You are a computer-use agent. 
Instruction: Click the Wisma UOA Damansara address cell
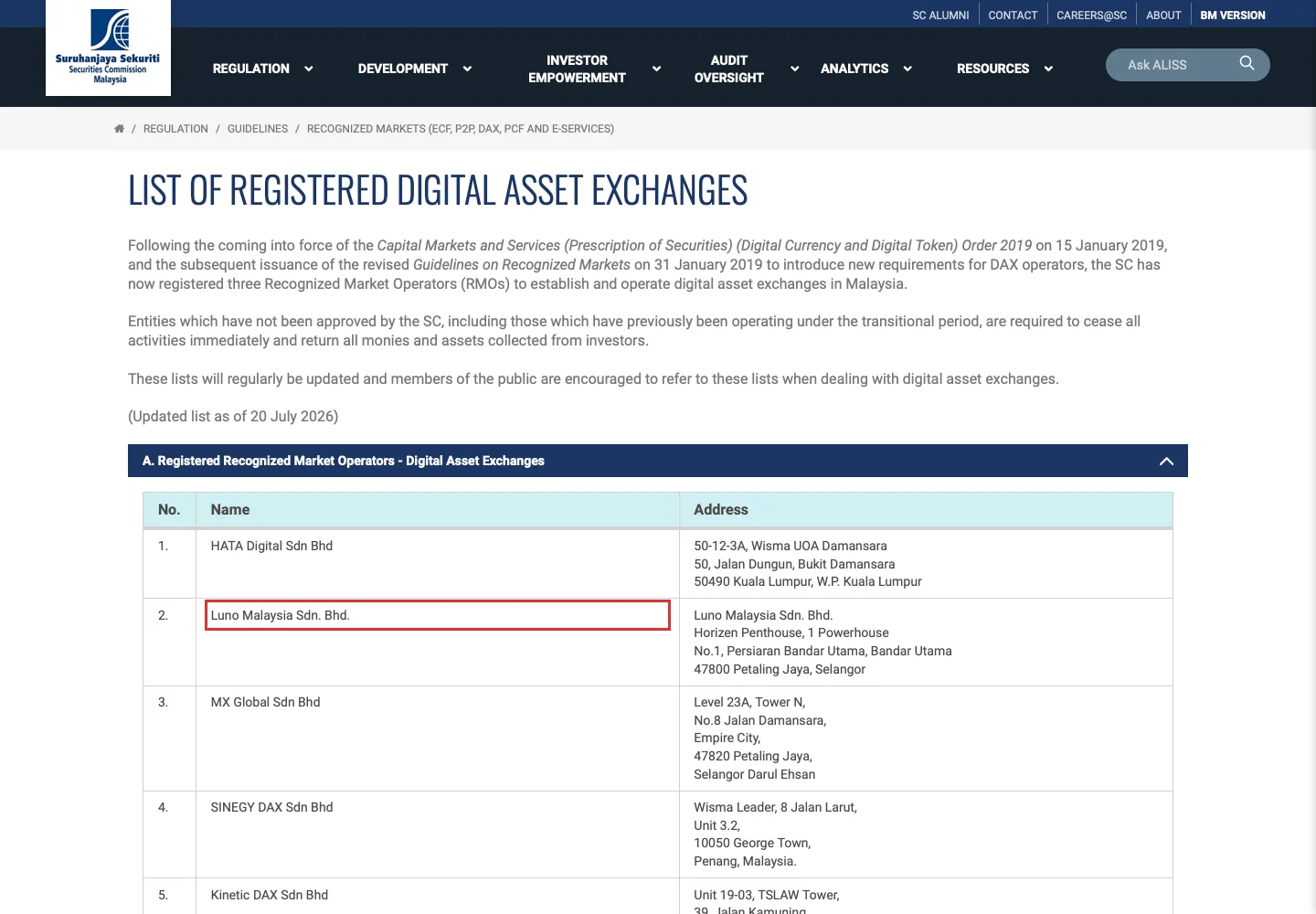click(x=926, y=564)
